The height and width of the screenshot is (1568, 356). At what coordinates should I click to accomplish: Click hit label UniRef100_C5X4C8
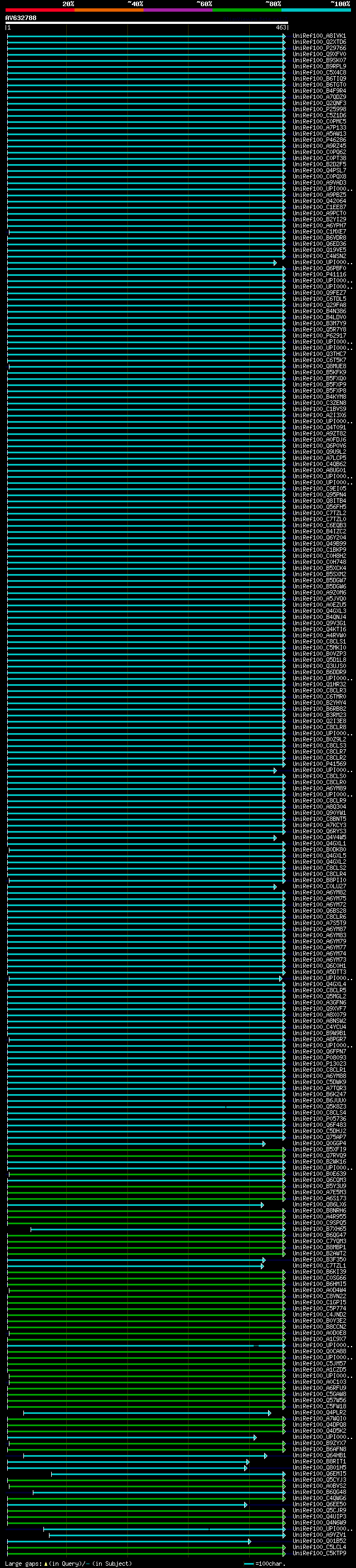tap(319, 72)
